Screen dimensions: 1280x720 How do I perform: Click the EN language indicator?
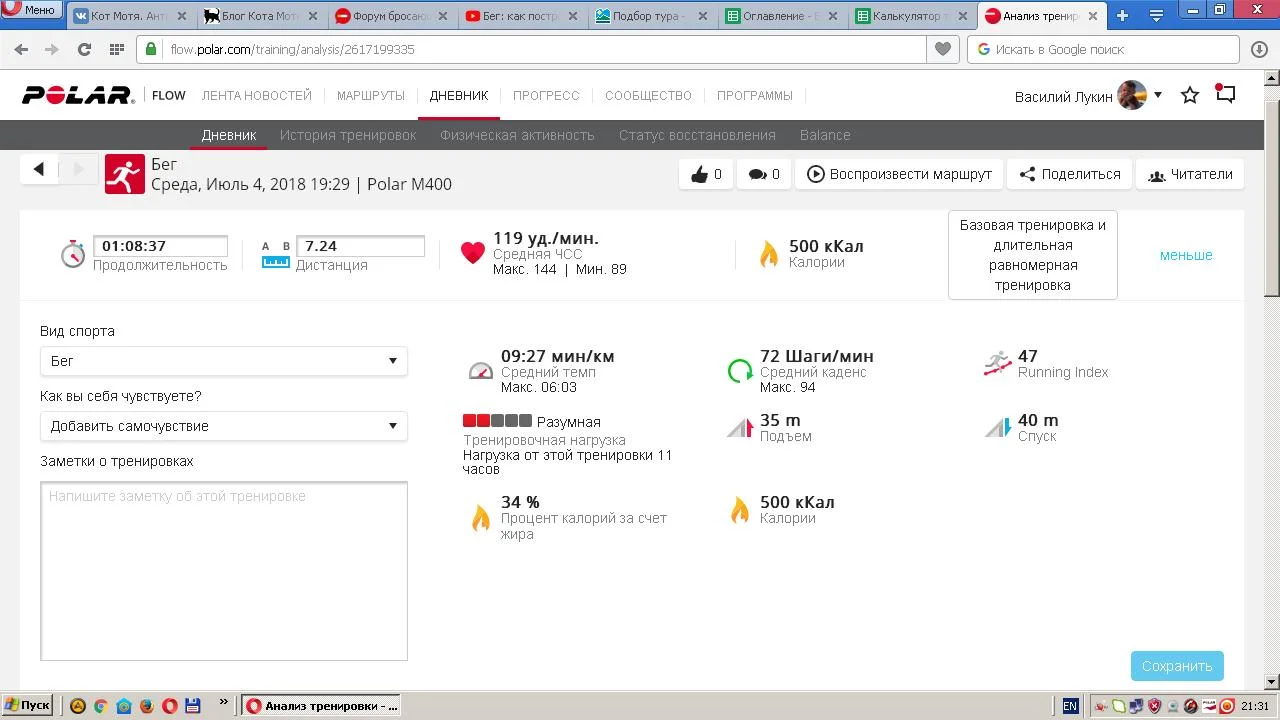click(x=1070, y=706)
